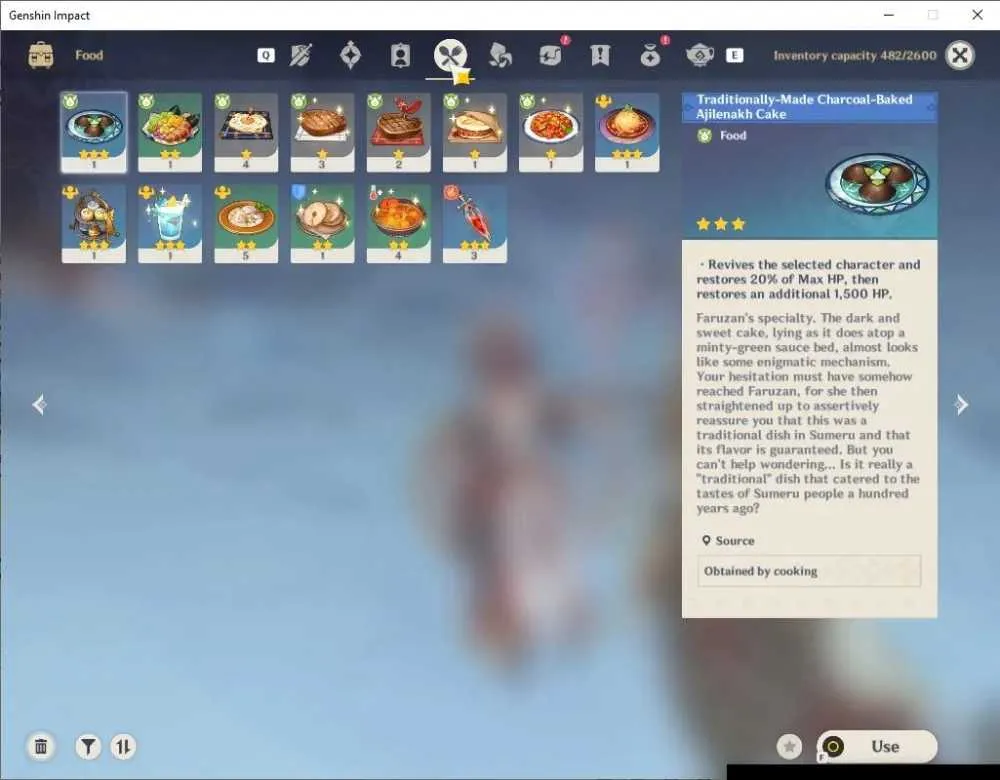This screenshot has height=780, width=1000.
Task: Click the "Obtained by cooking" source box
Action: pyautogui.click(x=809, y=571)
